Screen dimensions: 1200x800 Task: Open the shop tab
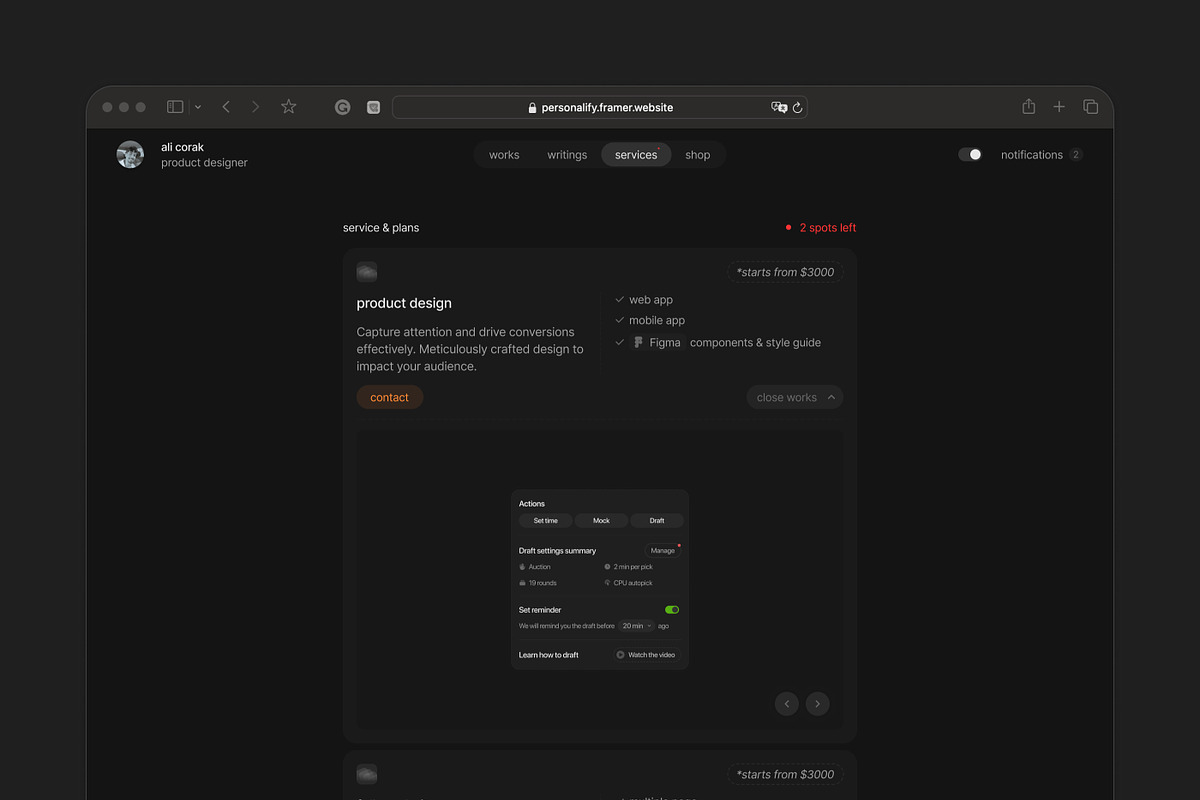(698, 155)
